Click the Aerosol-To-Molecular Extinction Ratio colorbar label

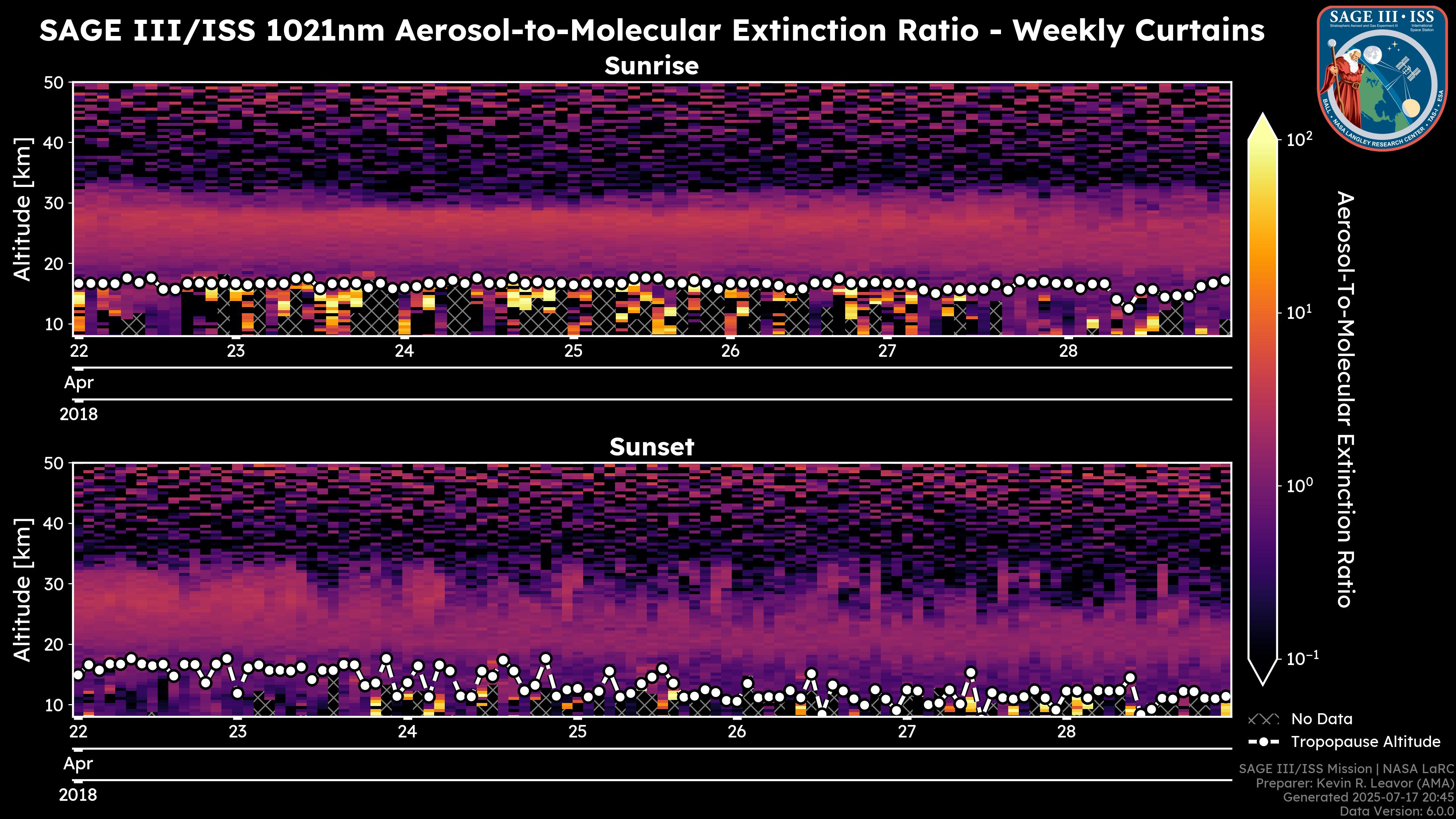(1346, 399)
